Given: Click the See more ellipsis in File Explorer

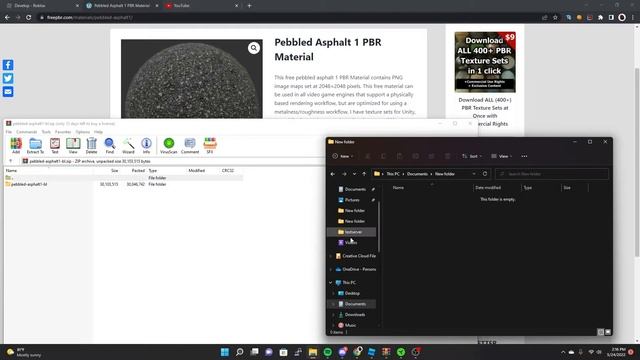Looking at the screenshot, I should [x=524, y=156].
